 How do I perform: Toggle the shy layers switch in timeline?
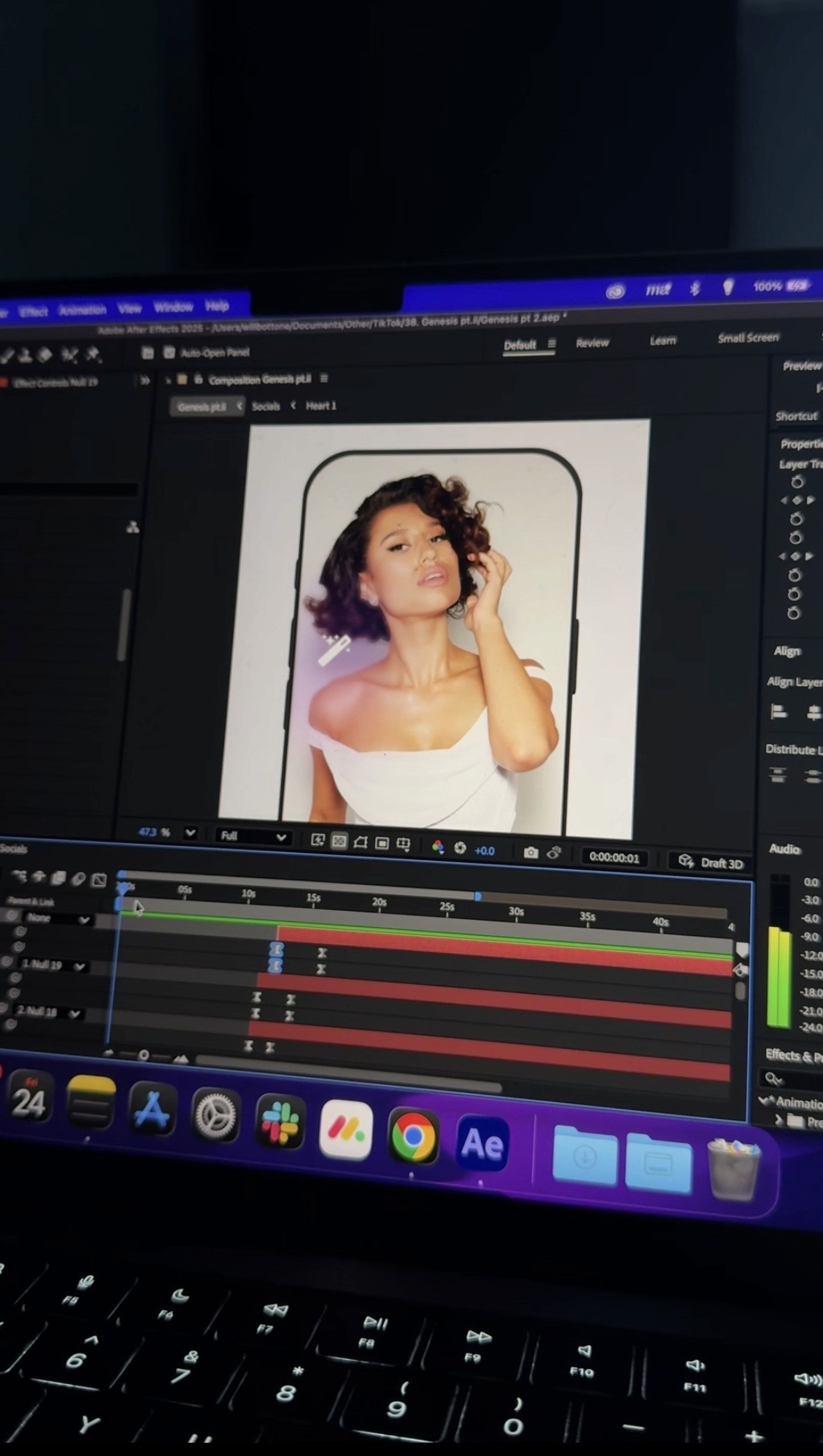pyautogui.click(x=39, y=877)
